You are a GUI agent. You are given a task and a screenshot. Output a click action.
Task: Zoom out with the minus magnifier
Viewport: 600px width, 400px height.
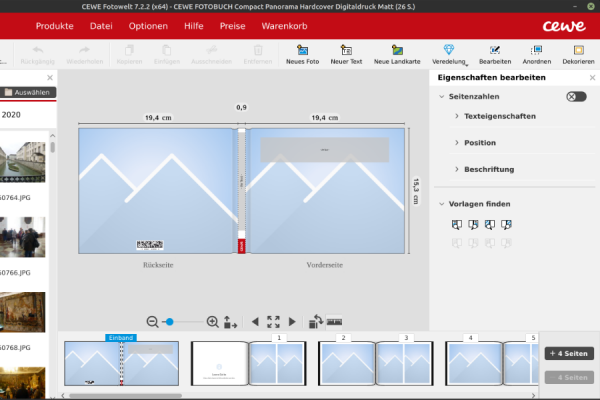pyautogui.click(x=152, y=322)
